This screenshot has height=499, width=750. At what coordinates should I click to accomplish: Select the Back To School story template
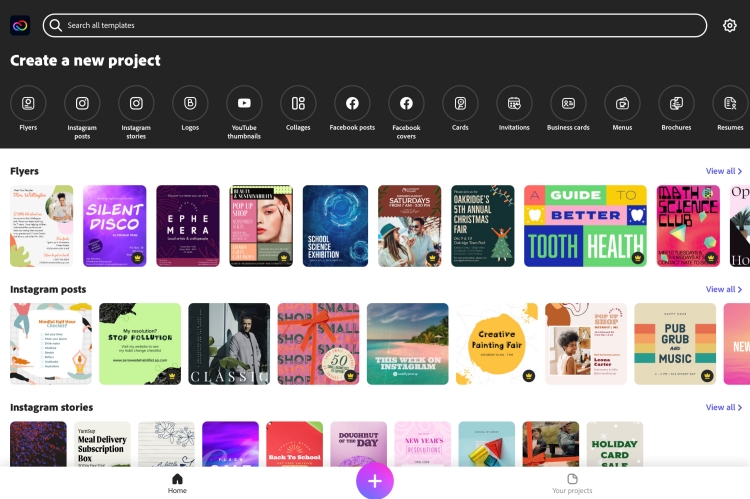[x=295, y=444]
